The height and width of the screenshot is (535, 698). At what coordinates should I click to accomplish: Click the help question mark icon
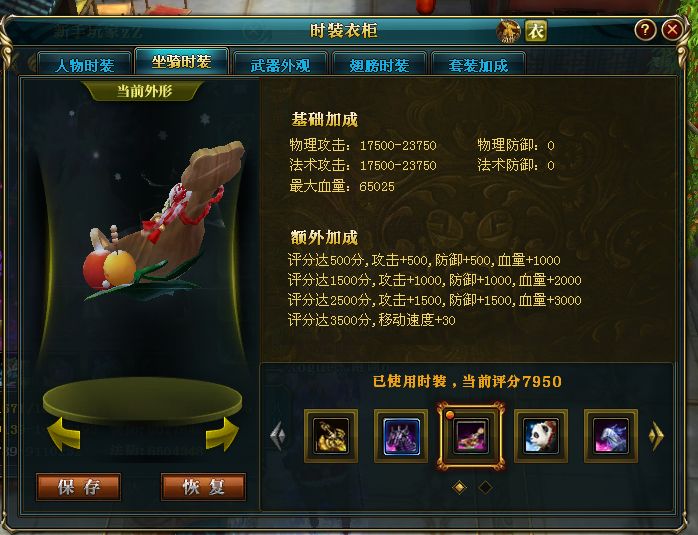pos(645,30)
